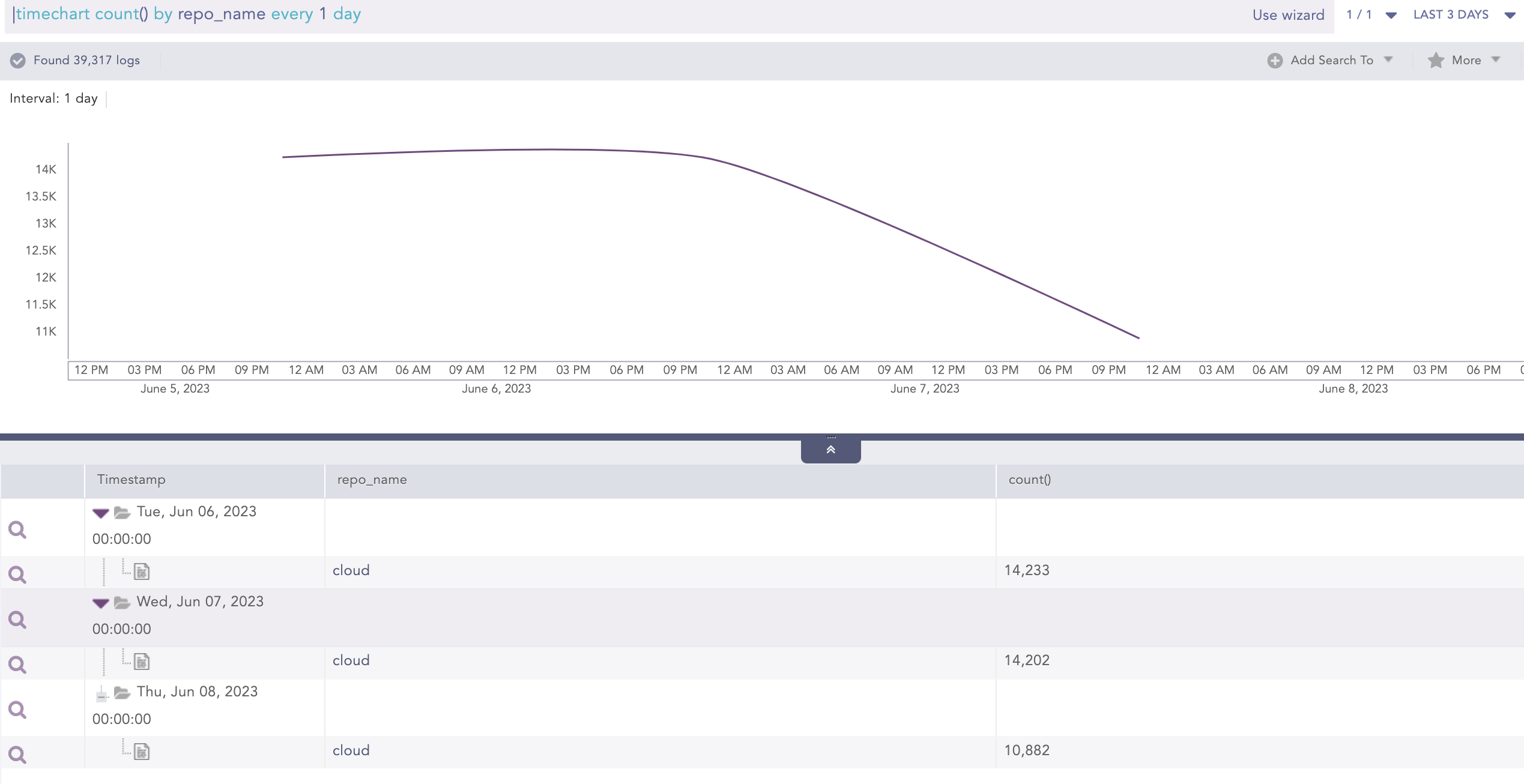
Task: Click document icon in 14,202 cloud row
Action: point(142,662)
